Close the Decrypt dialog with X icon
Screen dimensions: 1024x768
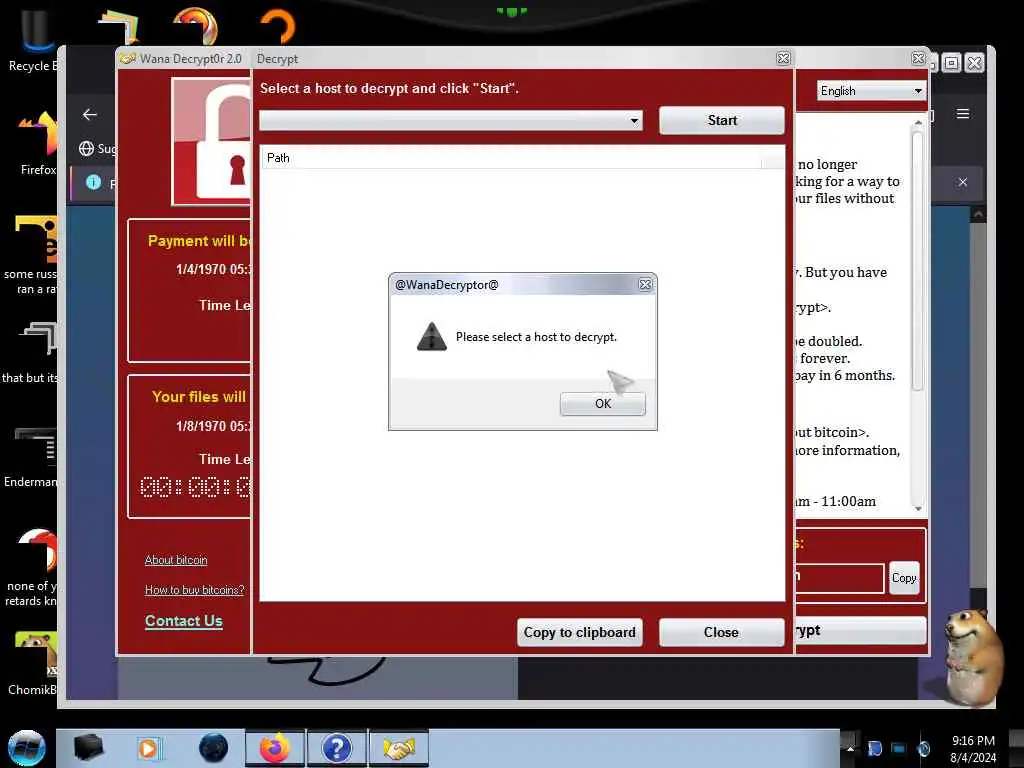click(783, 58)
